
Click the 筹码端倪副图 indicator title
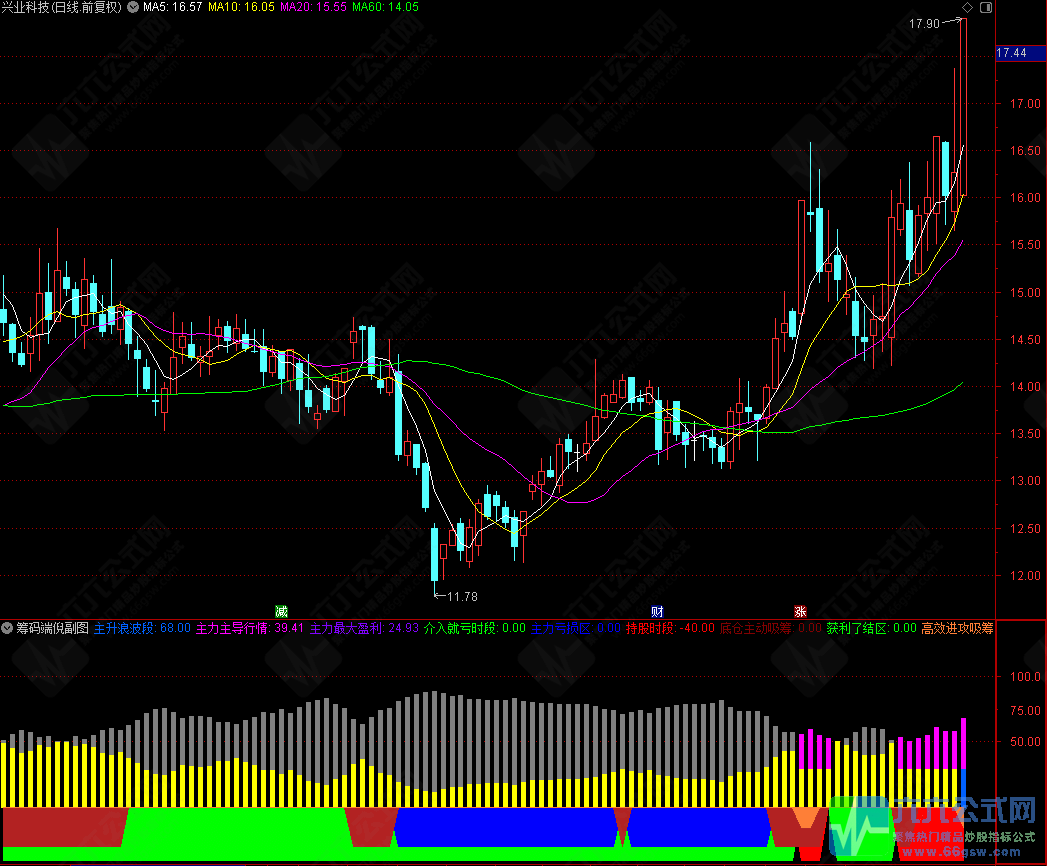pos(52,628)
